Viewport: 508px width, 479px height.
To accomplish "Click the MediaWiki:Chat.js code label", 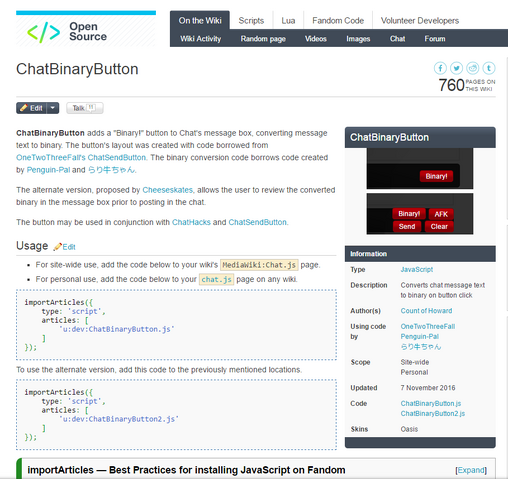I will point(259,265).
